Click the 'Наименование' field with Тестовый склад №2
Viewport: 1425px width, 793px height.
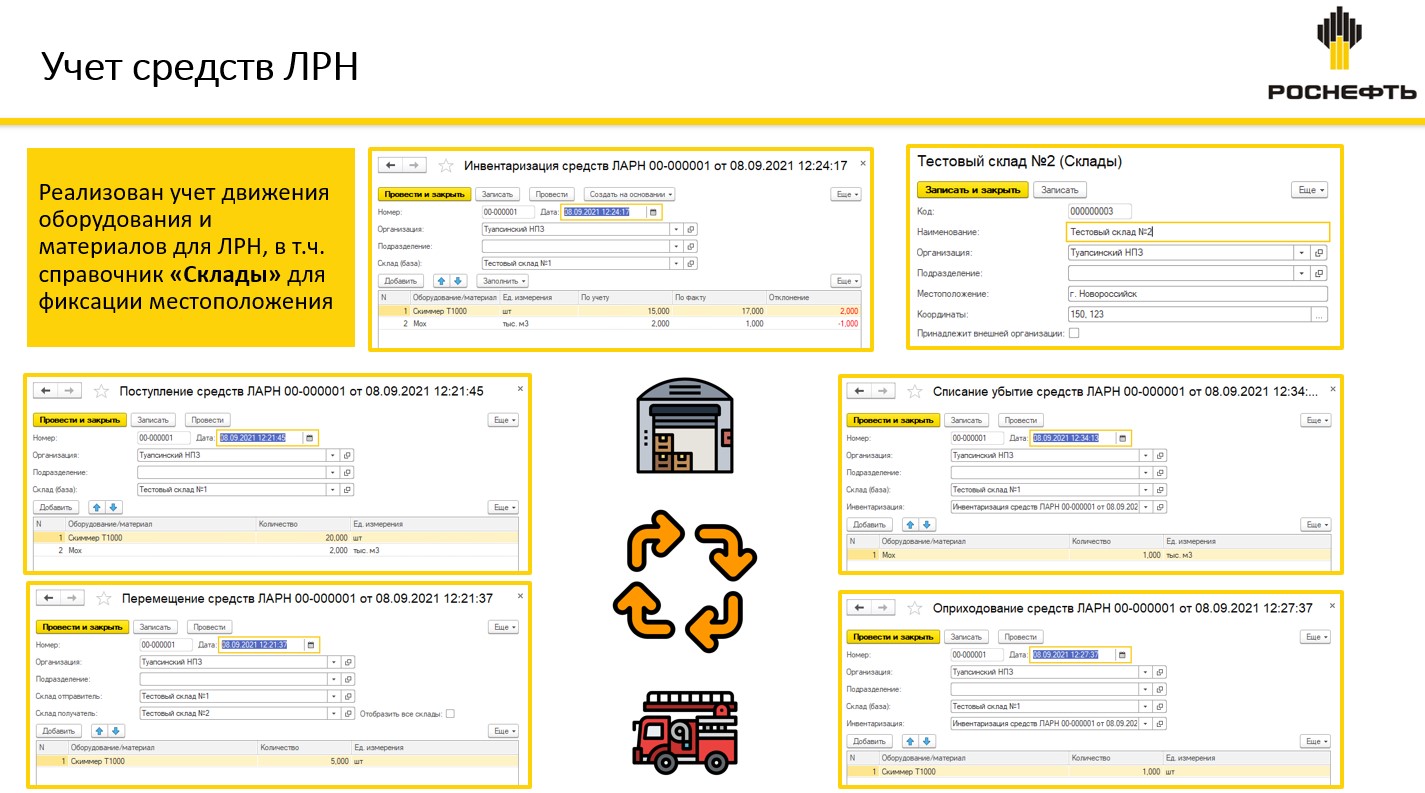[x=1197, y=232]
